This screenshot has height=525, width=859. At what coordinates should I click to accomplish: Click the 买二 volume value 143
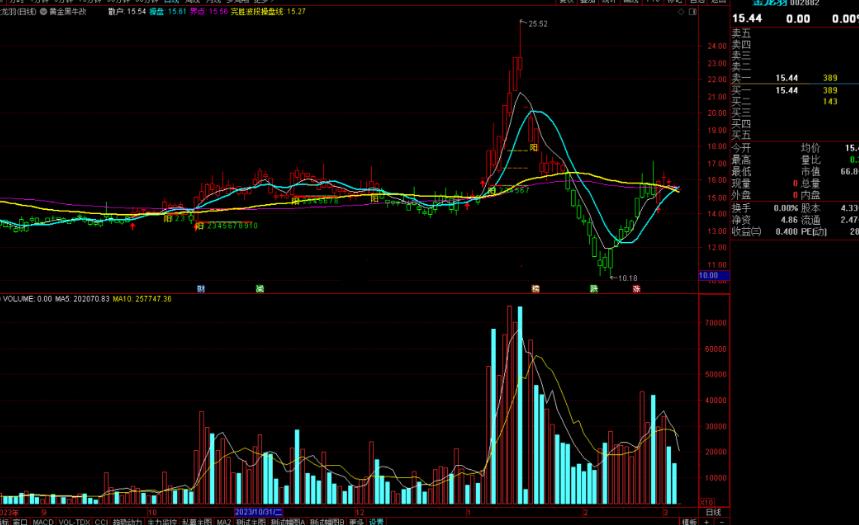pos(830,101)
